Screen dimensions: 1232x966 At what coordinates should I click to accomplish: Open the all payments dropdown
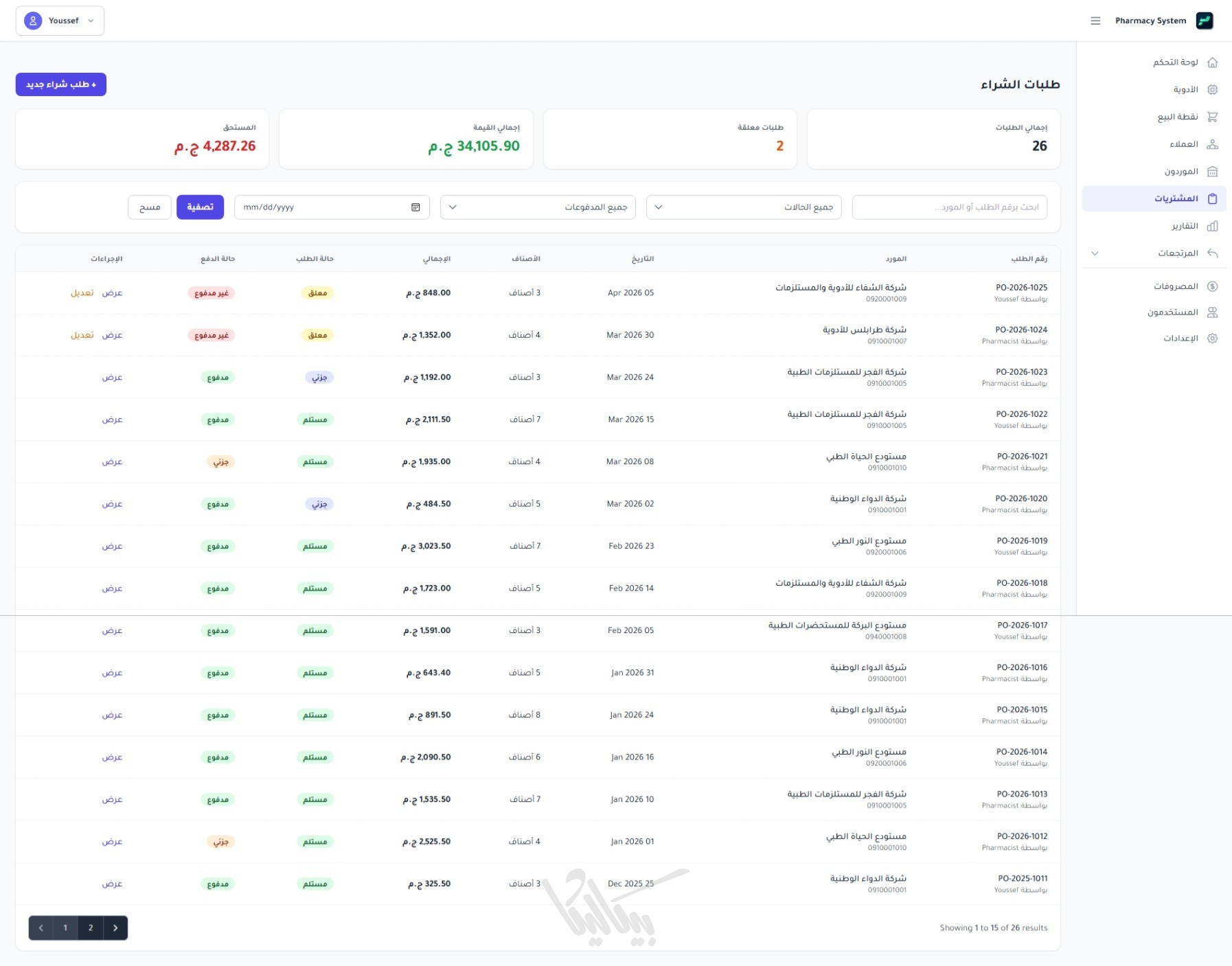(537, 207)
